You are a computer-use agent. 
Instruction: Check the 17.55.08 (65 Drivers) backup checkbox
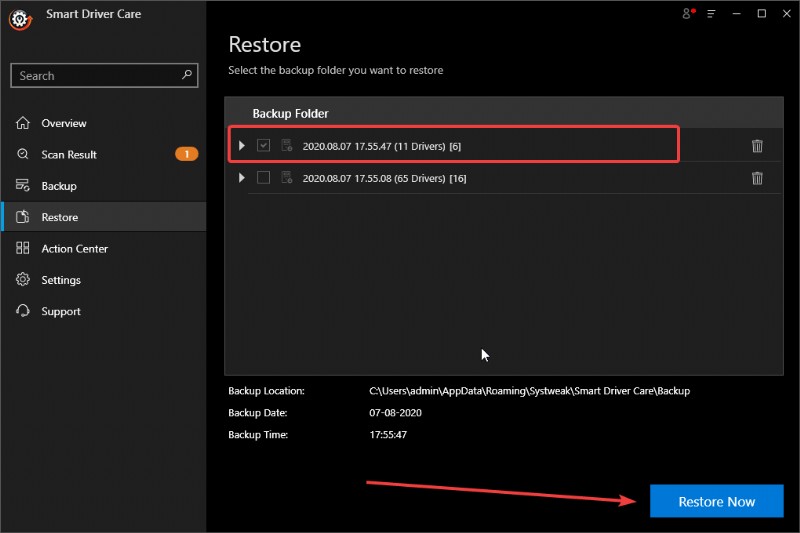click(x=263, y=177)
